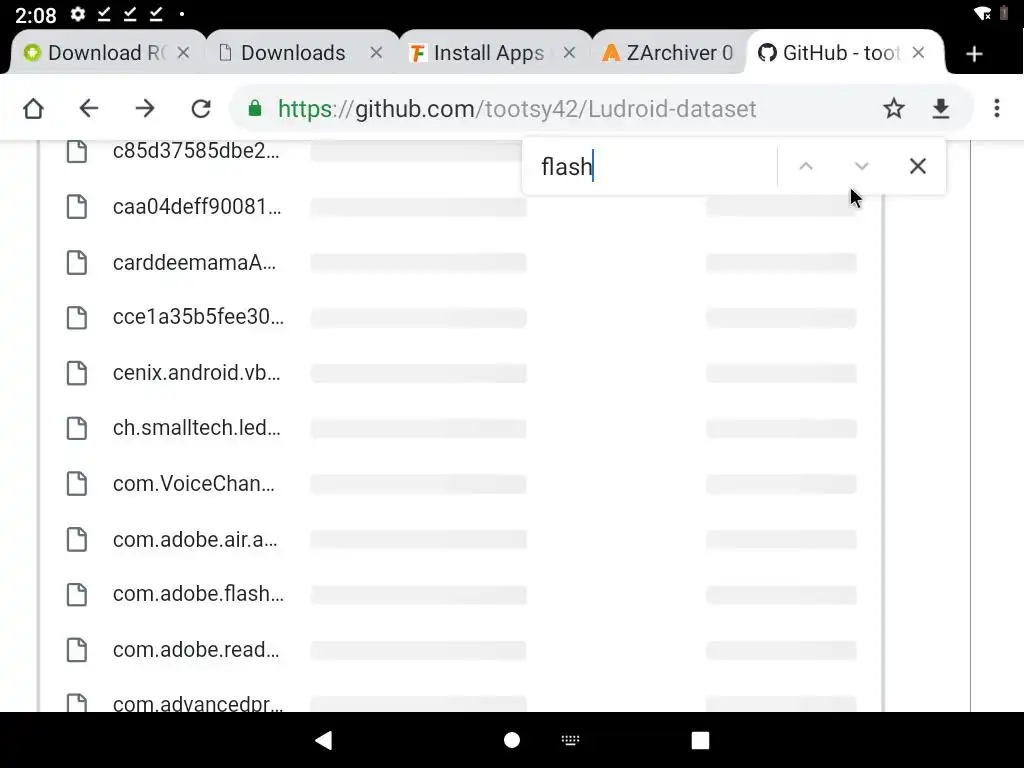Open file com.VoiceChan...
This screenshot has height=768, width=1024.
(x=194, y=484)
